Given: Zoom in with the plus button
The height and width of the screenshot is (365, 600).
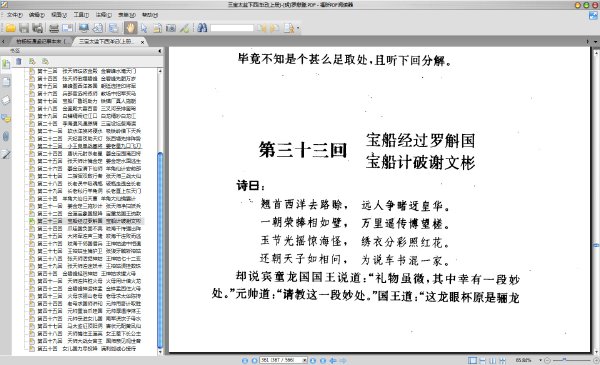Looking at the screenshot, I should (595, 360).
